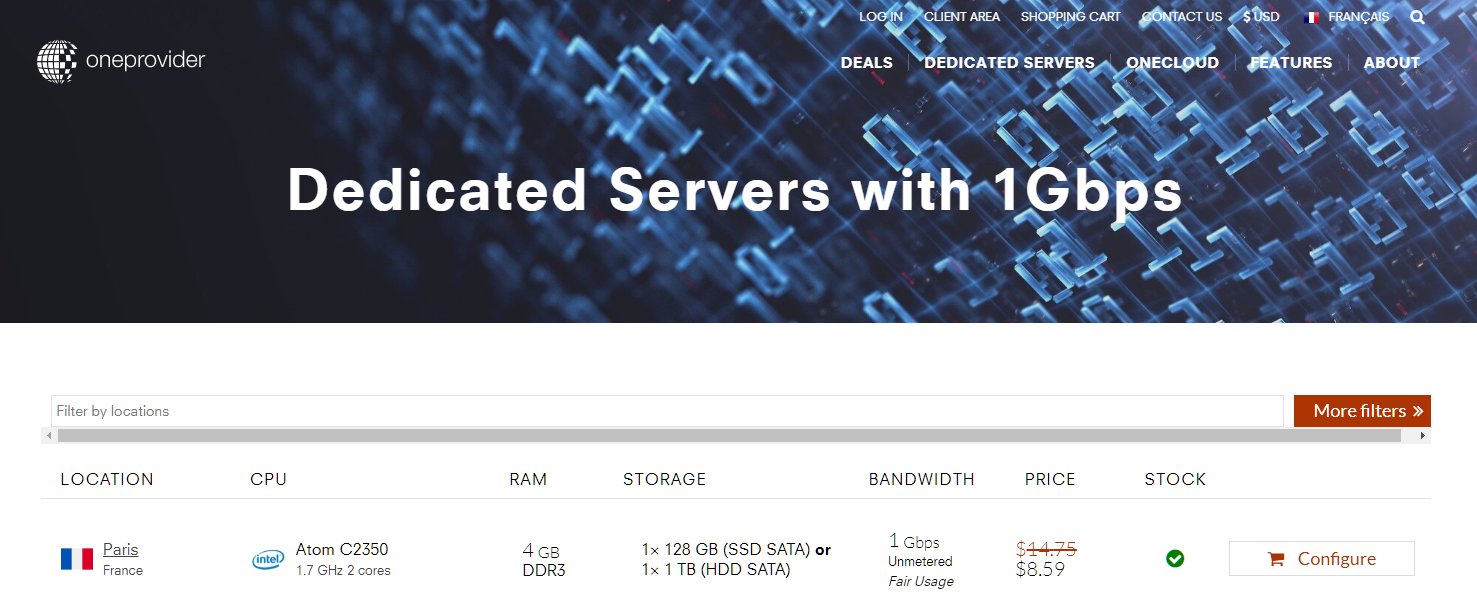This screenshot has width=1477, height=606.
Task: Click the Intel logo beside Atom C2350
Action: [x=268, y=559]
